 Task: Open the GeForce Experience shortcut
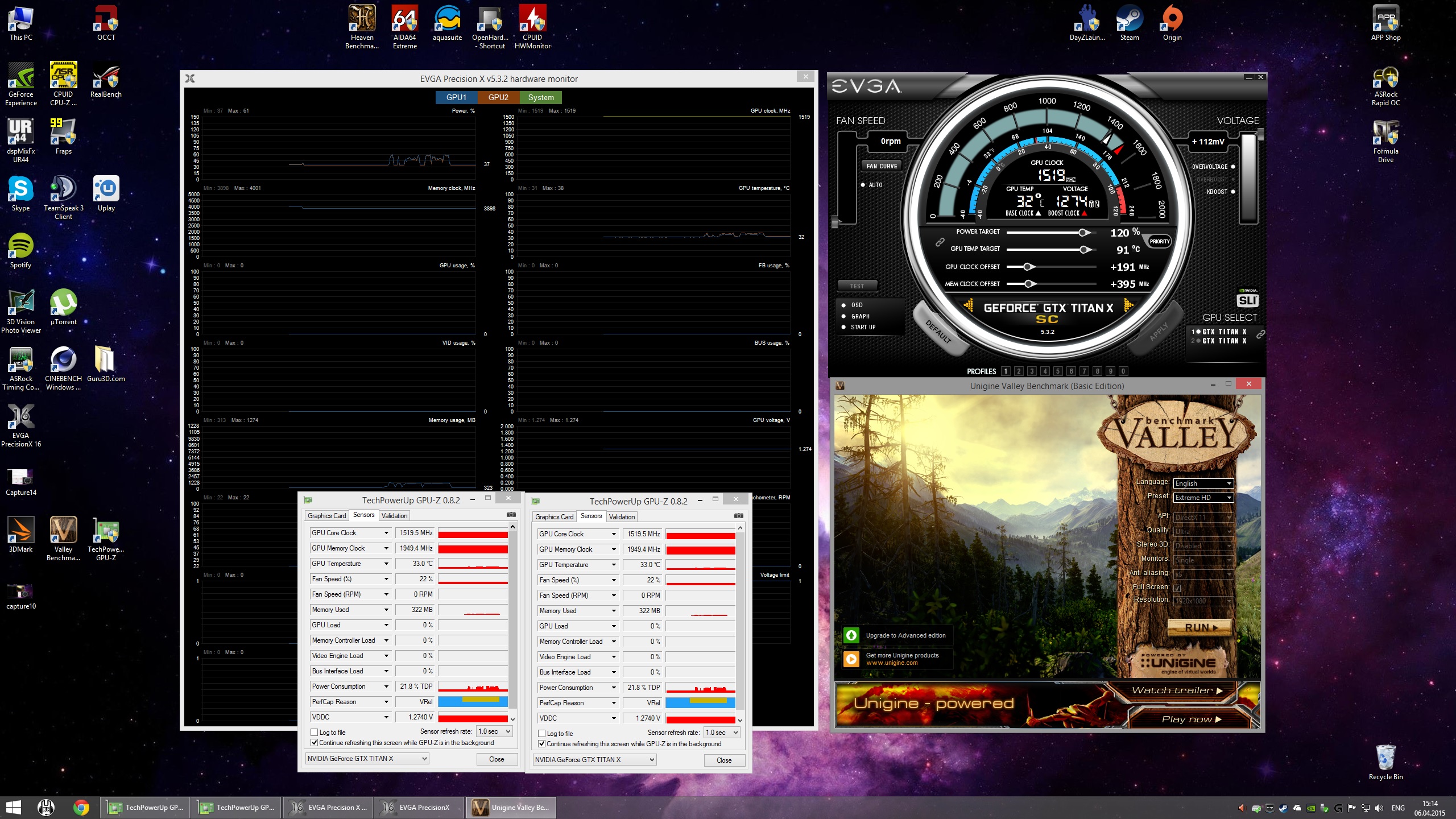[x=21, y=84]
